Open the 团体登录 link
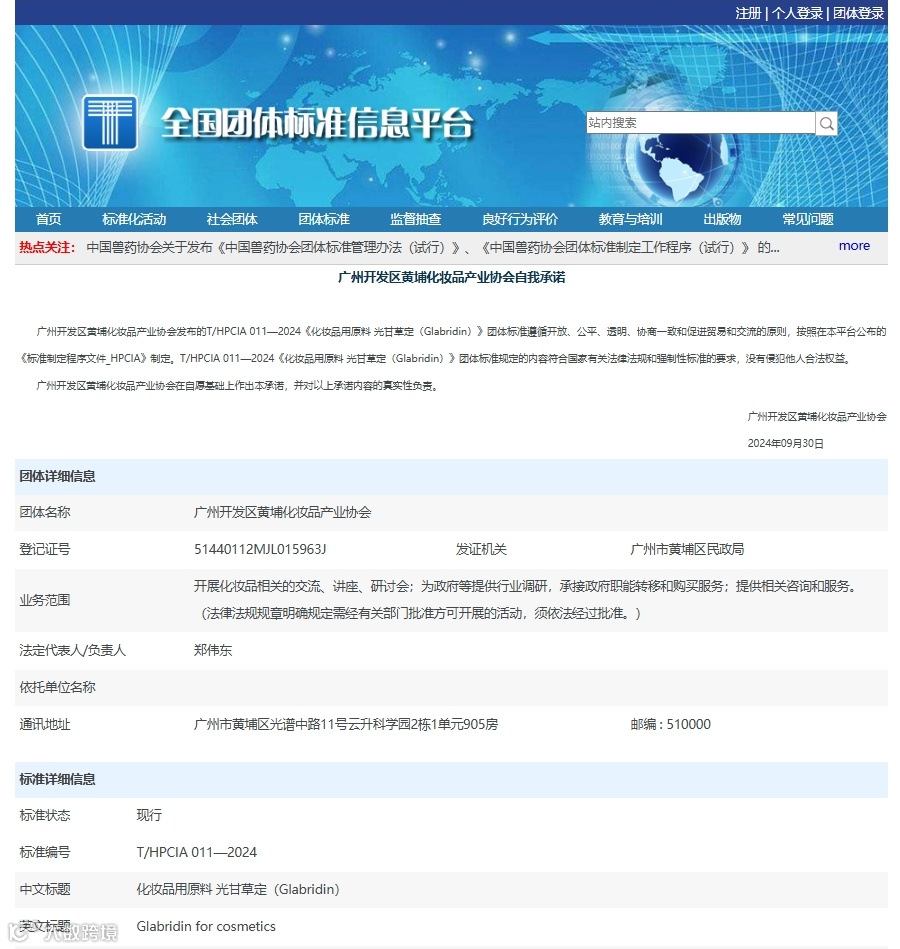The width and height of the screenshot is (900, 949). [858, 13]
